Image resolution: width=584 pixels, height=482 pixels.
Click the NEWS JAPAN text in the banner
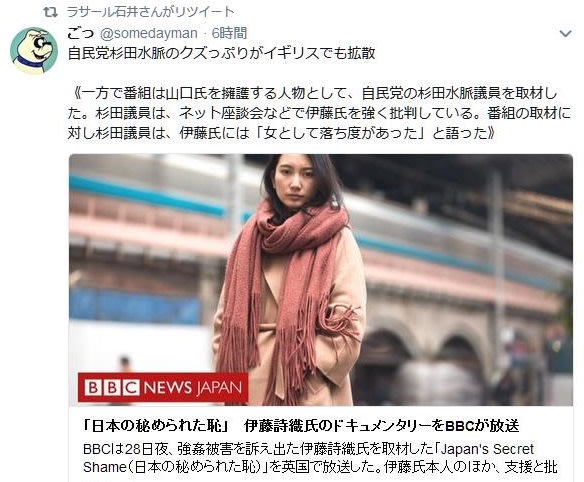[x=193, y=387]
